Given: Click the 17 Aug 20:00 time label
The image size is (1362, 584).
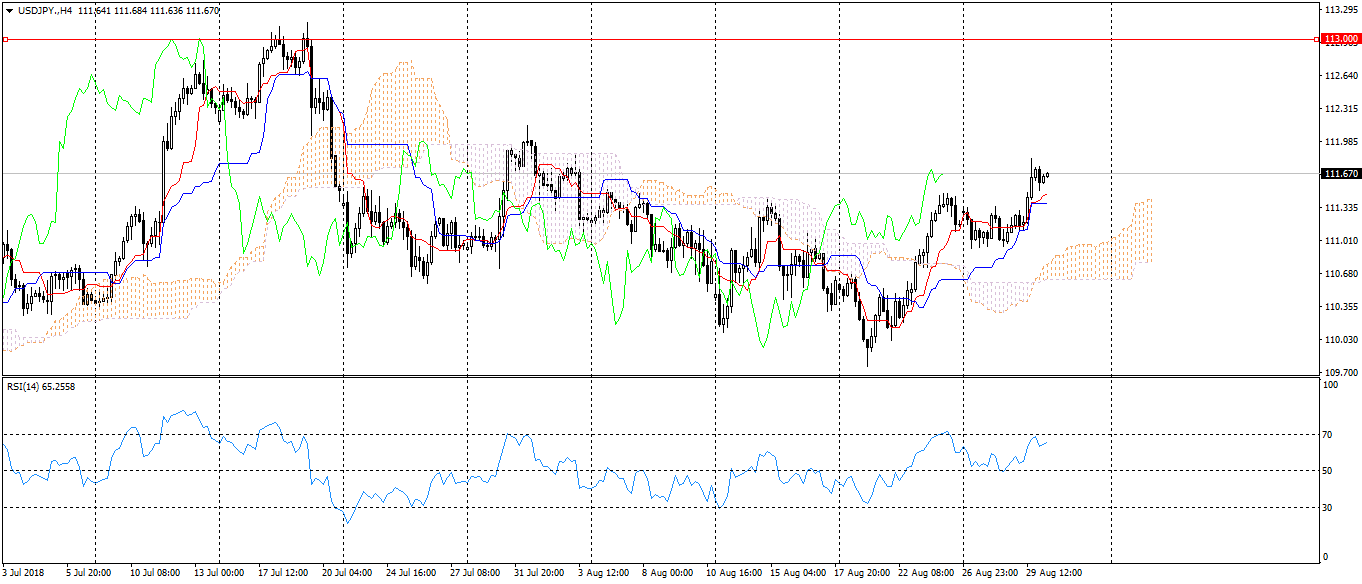Looking at the screenshot, I should pos(863,574).
